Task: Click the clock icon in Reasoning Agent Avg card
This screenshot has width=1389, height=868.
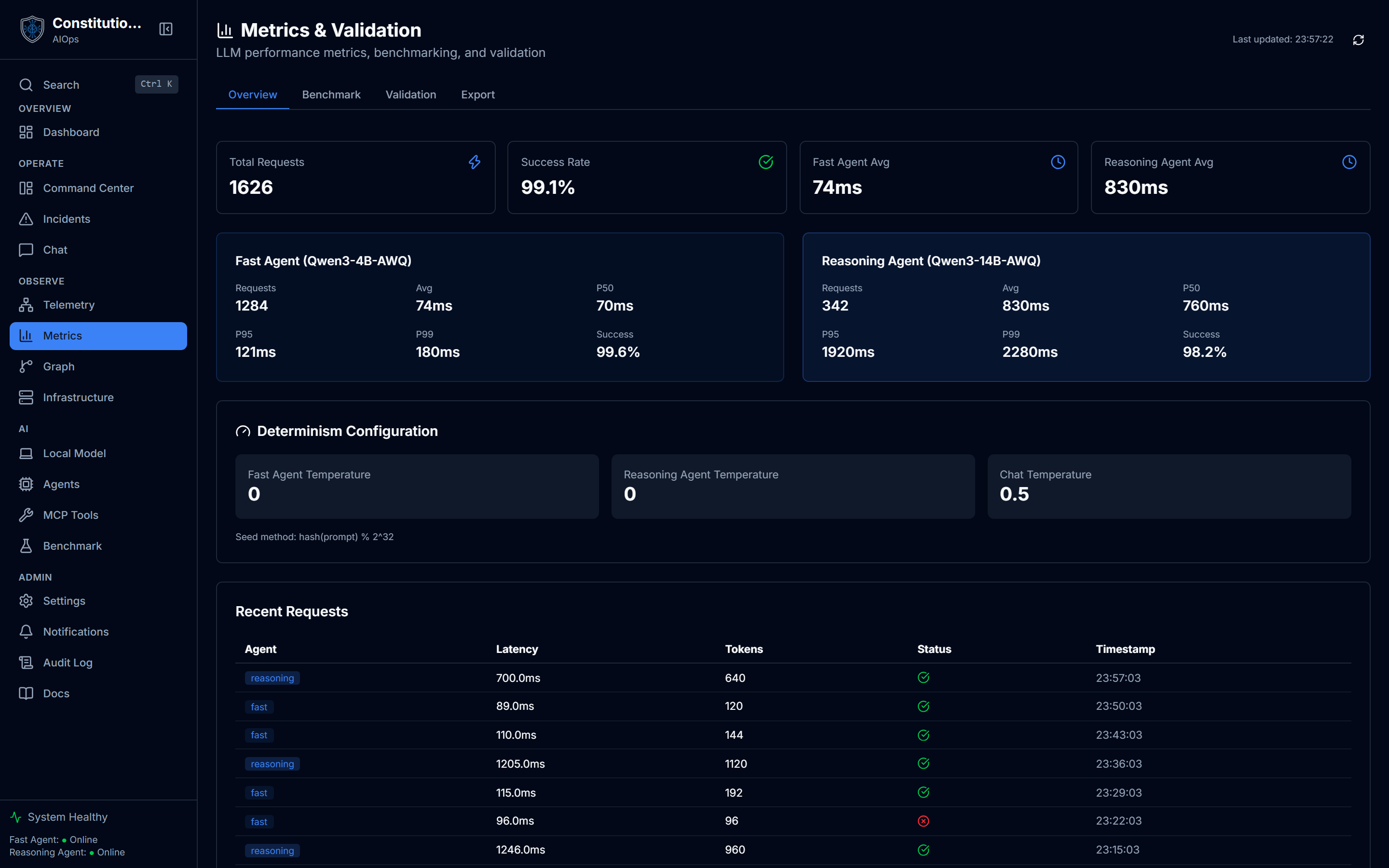Action: tap(1349, 163)
